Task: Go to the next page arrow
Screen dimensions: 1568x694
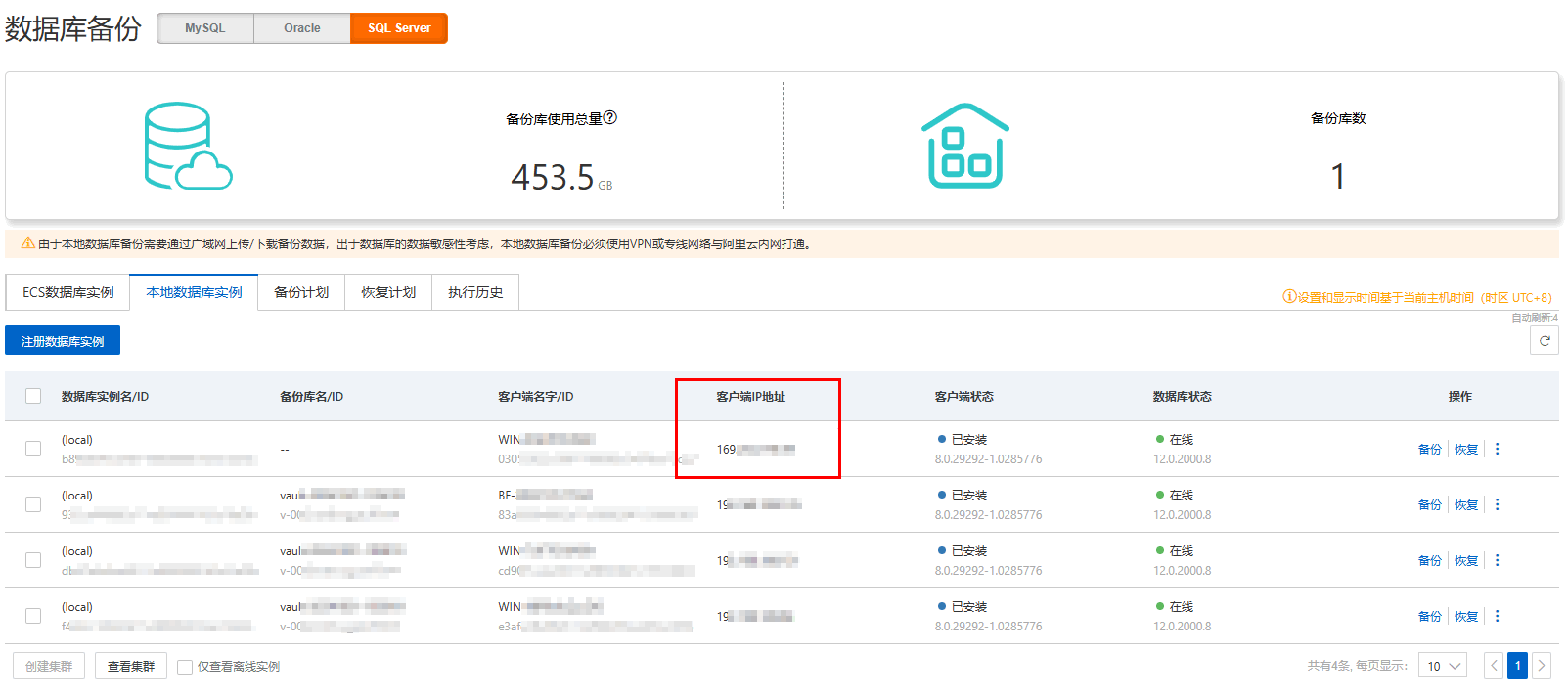Action: [x=1542, y=666]
